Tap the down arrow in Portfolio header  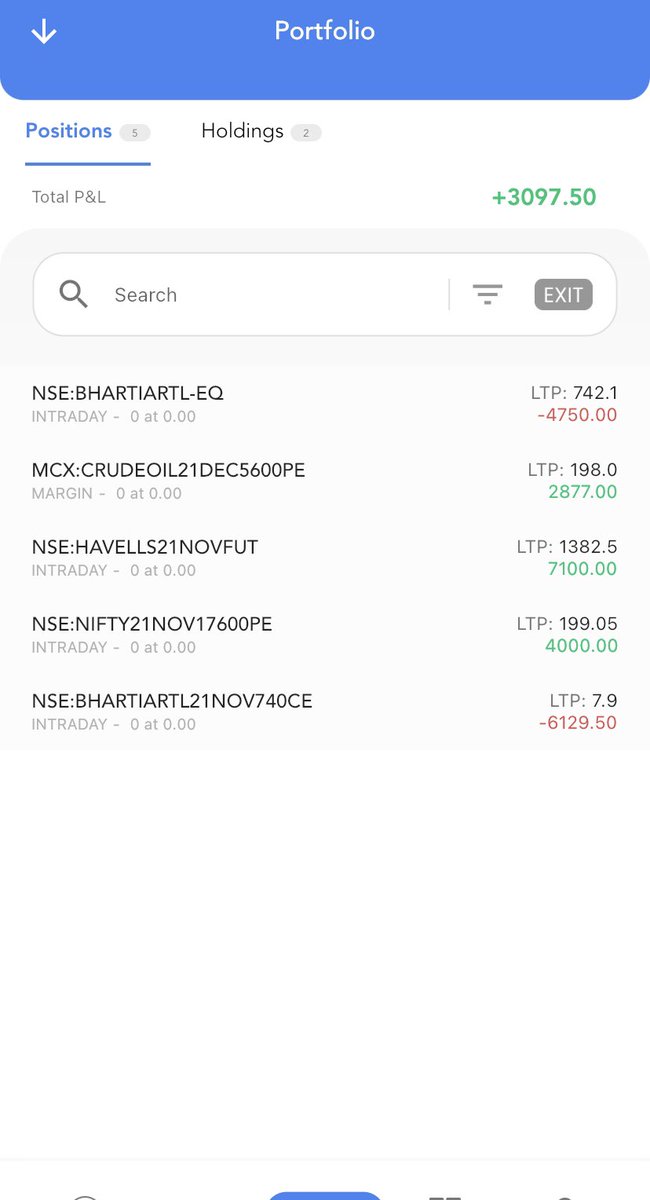pyautogui.click(x=44, y=31)
